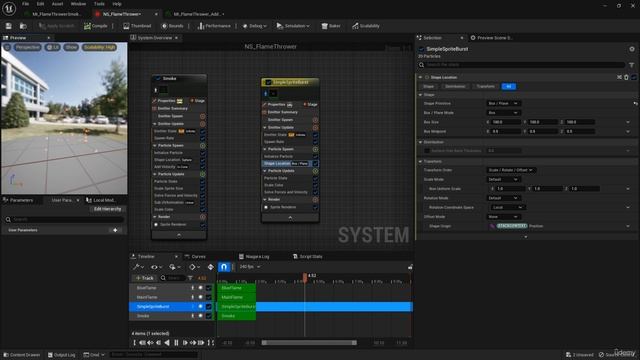Toggle the SimpleSpriteBurst track enabled checkbox
Screen dimensions: 640x360
tap(209, 307)
